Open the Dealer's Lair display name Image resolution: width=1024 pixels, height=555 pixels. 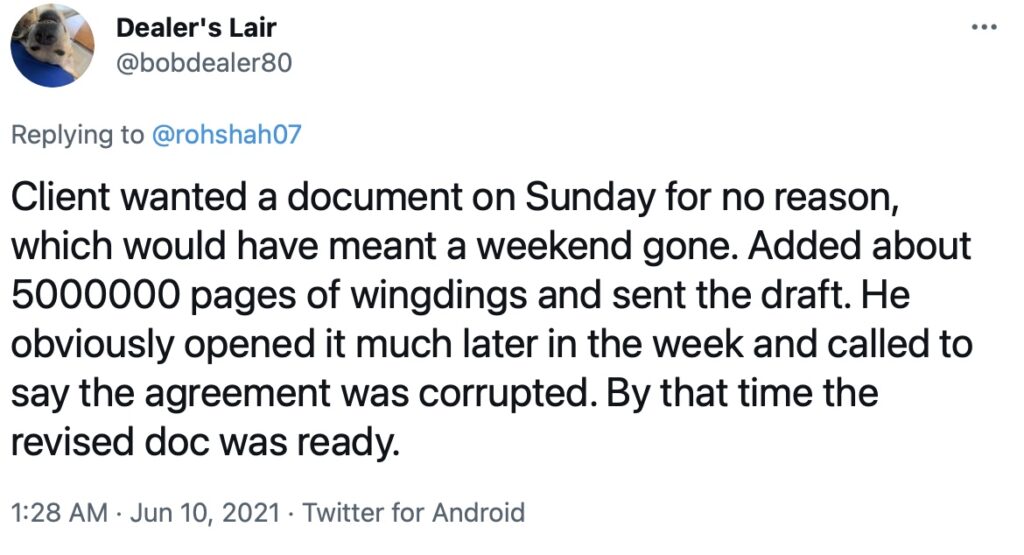pyautogui.click(x=196, y=27)
